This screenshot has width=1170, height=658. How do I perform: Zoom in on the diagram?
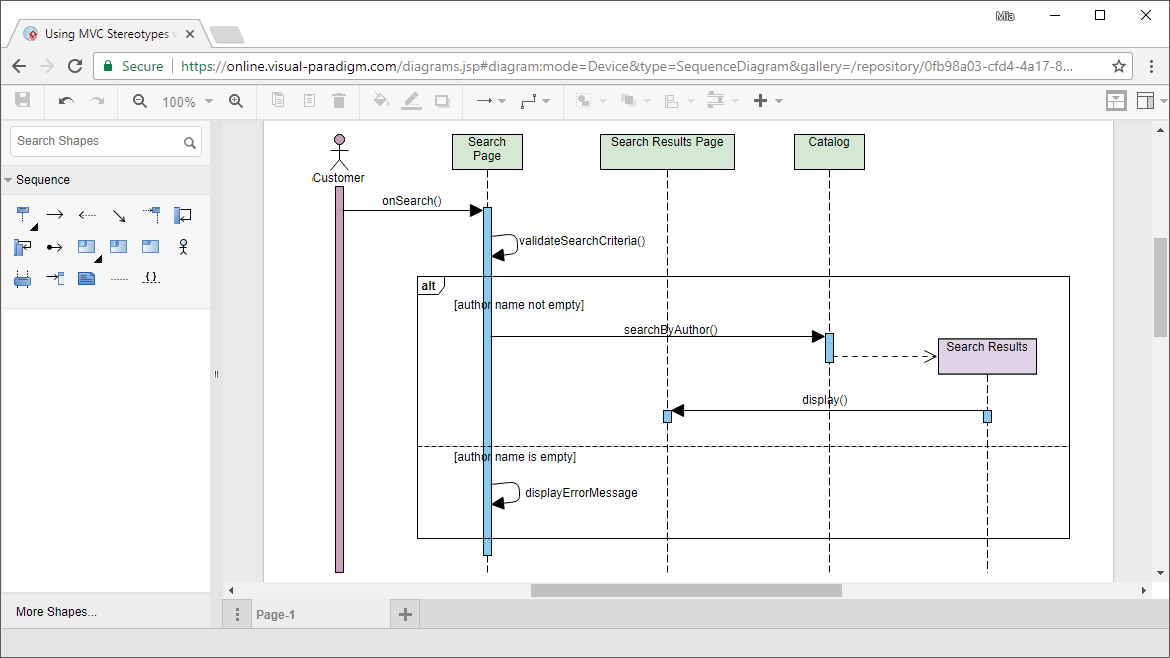[x=236, y=101]
